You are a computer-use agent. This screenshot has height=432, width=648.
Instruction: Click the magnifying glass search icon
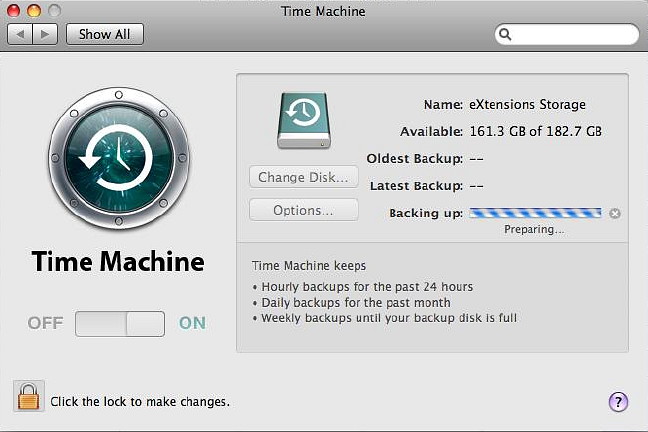click(505, 34)
